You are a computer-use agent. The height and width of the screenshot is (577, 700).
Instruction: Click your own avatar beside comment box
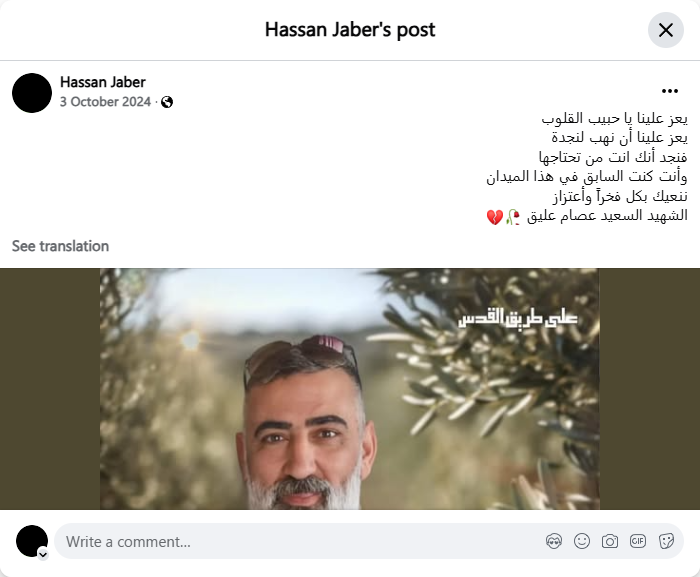pyautogui.click(x=32, y=541)
